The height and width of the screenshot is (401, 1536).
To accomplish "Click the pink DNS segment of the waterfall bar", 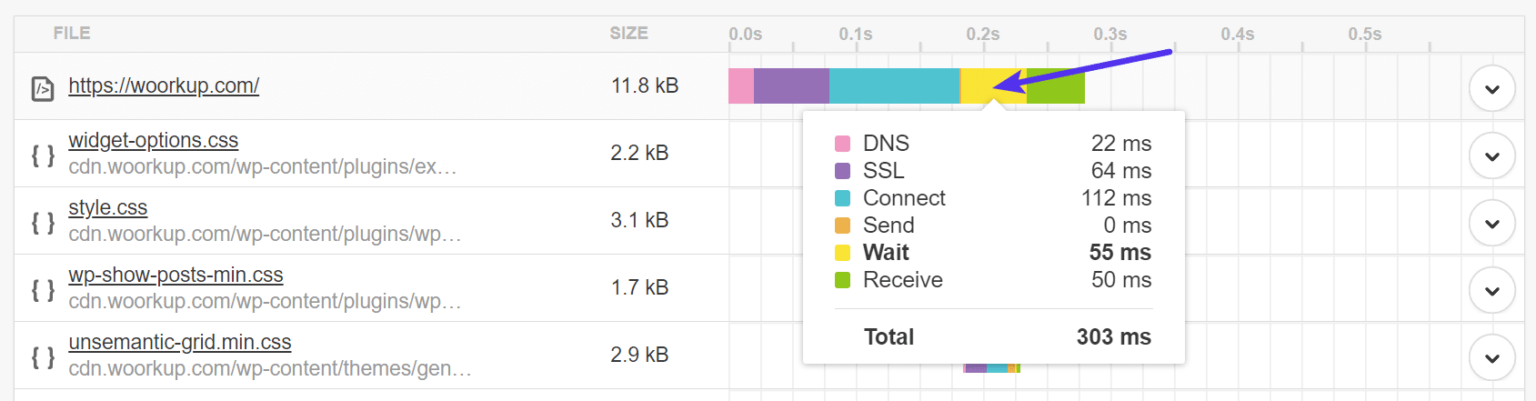I will pos(741,86).
